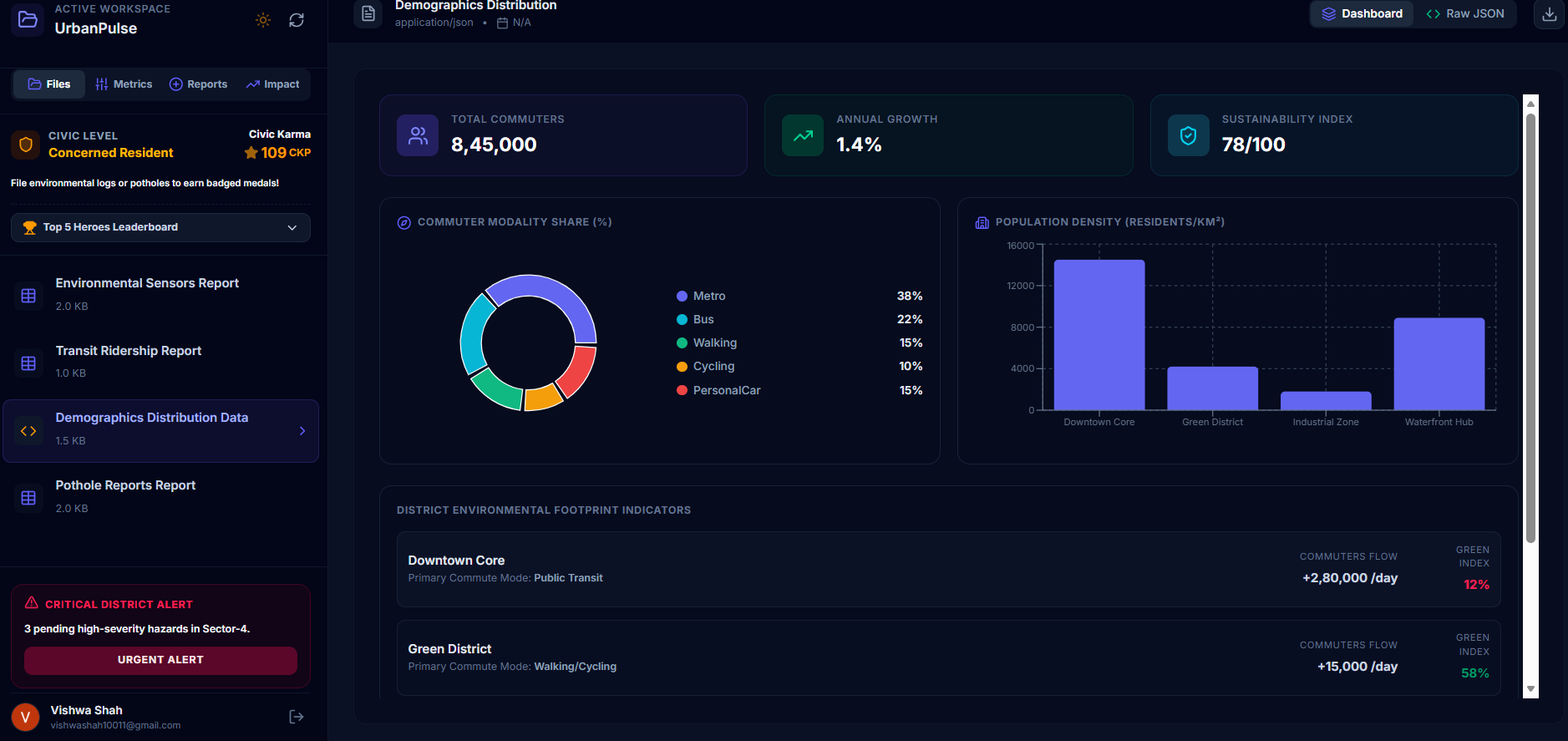Click the Annual Growth trend icon
This screenshot has width=1568, height=741.
[x=803, y=135]
